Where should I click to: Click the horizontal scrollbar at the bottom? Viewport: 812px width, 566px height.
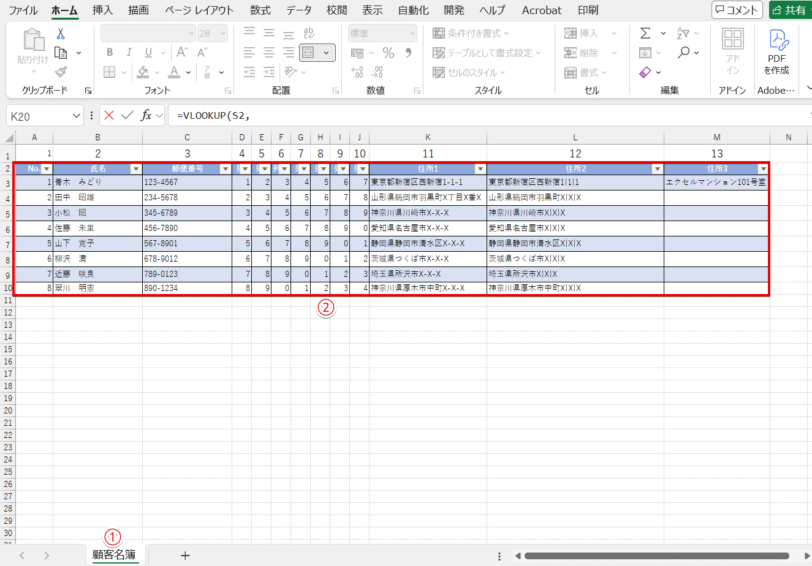click(640, 555)
